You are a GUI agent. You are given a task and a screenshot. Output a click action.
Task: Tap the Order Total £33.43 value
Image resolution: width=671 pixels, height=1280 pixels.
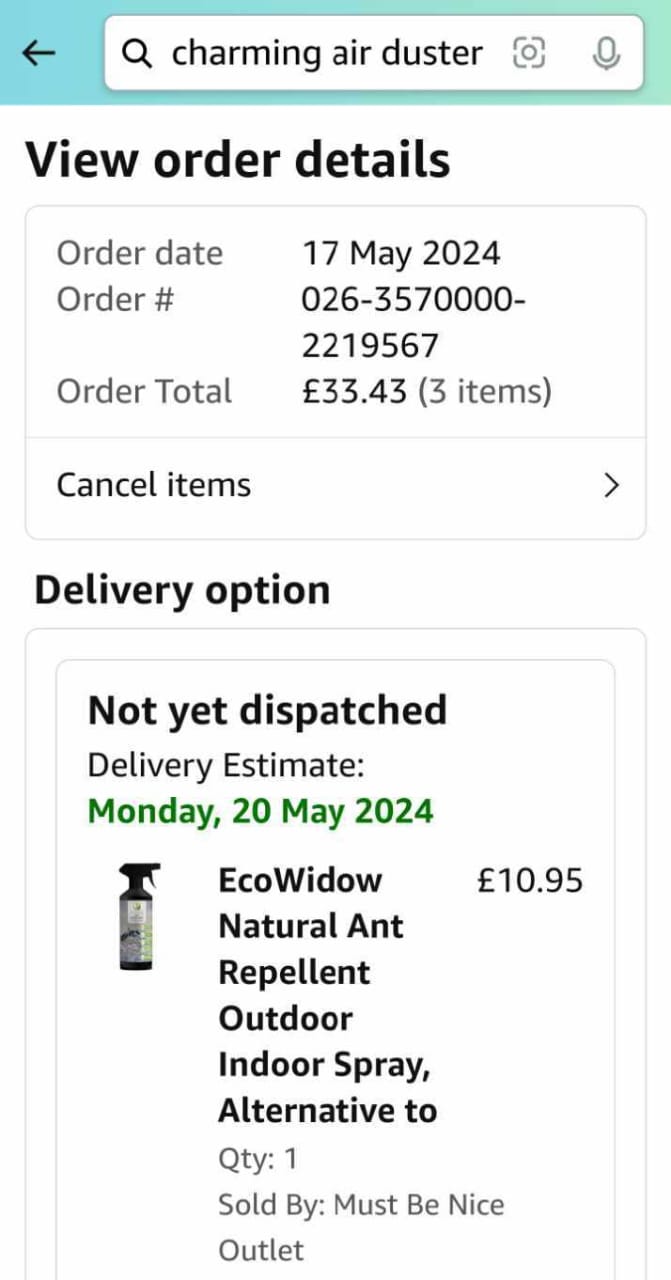(x=355, y=392)
